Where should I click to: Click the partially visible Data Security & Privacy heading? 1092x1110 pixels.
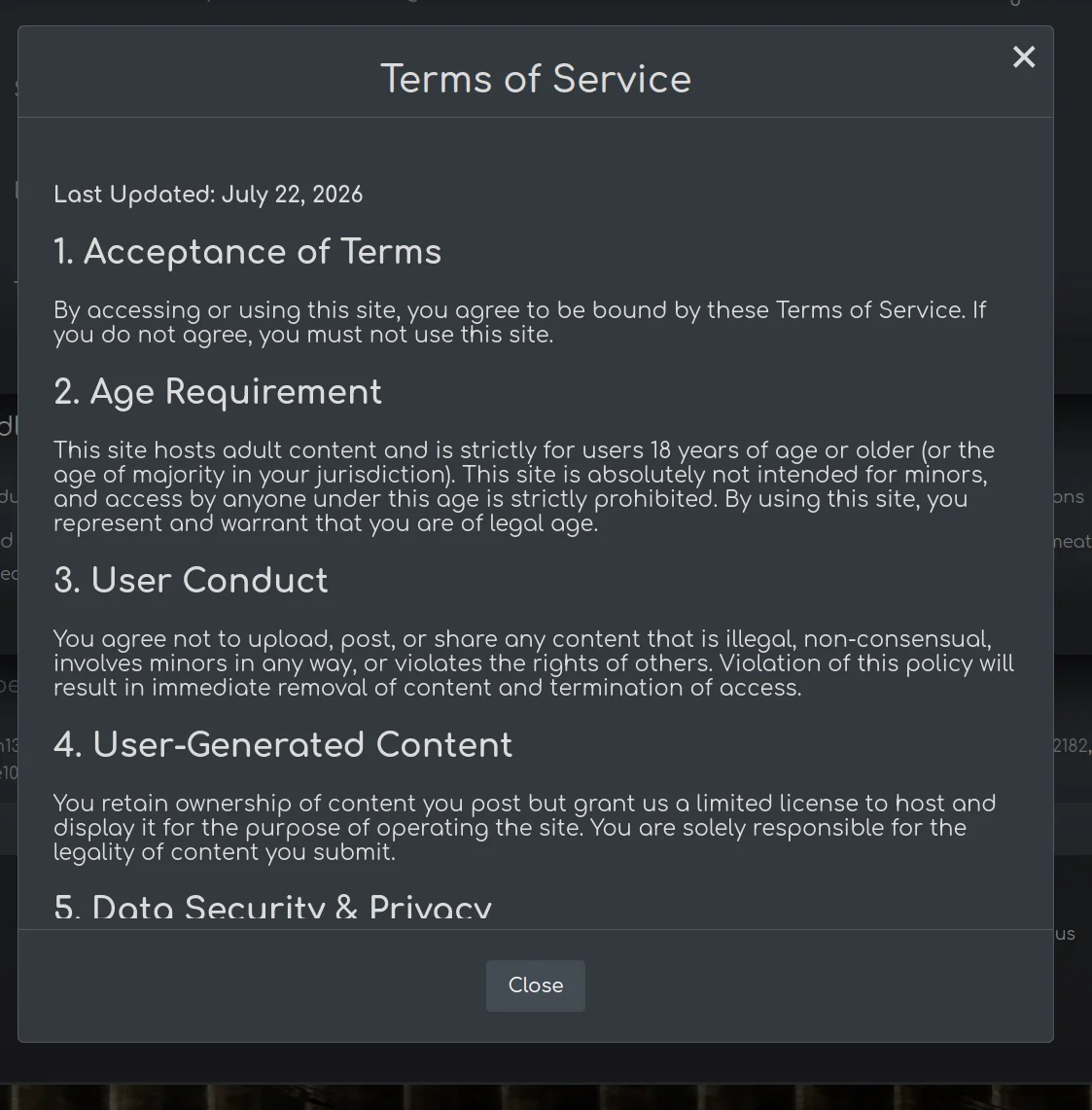272,907
